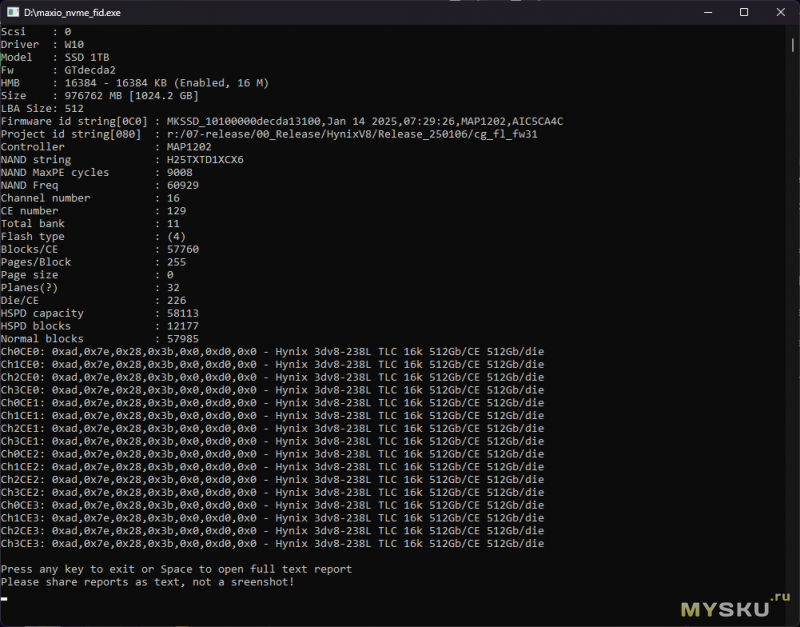The height and width of the screenshot is (627, 800).
Task: Minimize the maxio_nvme_fid.exe window
Action: (708, 12)
